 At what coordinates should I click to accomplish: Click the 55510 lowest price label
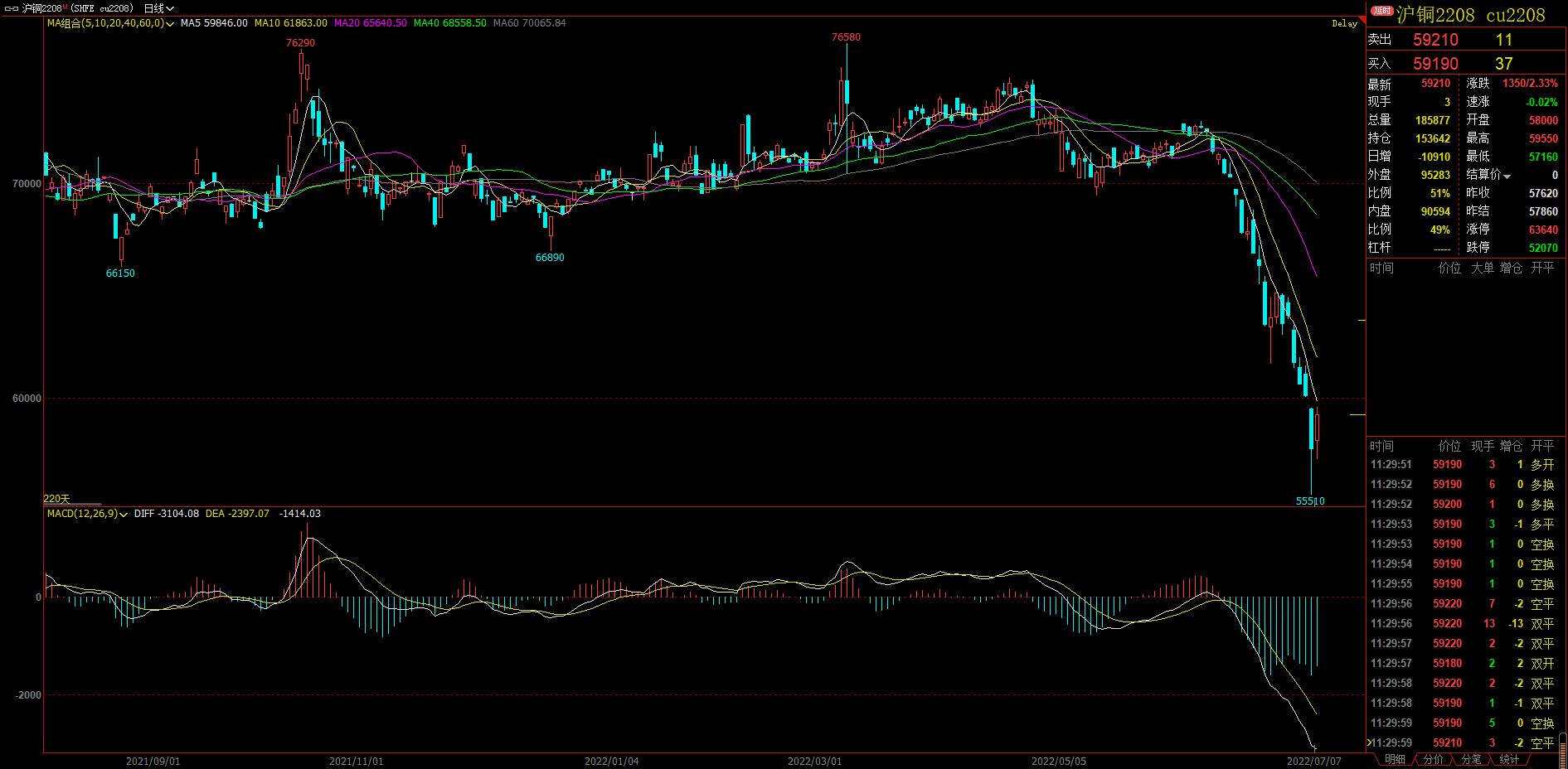click(1310, 501)
